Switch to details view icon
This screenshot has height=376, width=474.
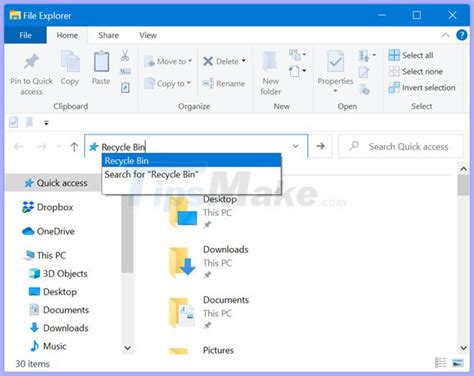[441, 362]
